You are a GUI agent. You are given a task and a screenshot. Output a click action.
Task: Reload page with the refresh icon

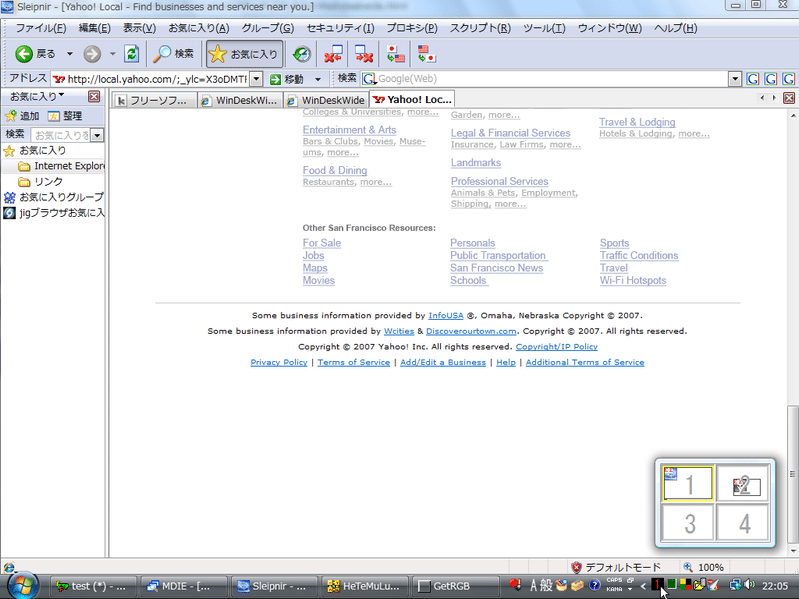pos(131,54)
